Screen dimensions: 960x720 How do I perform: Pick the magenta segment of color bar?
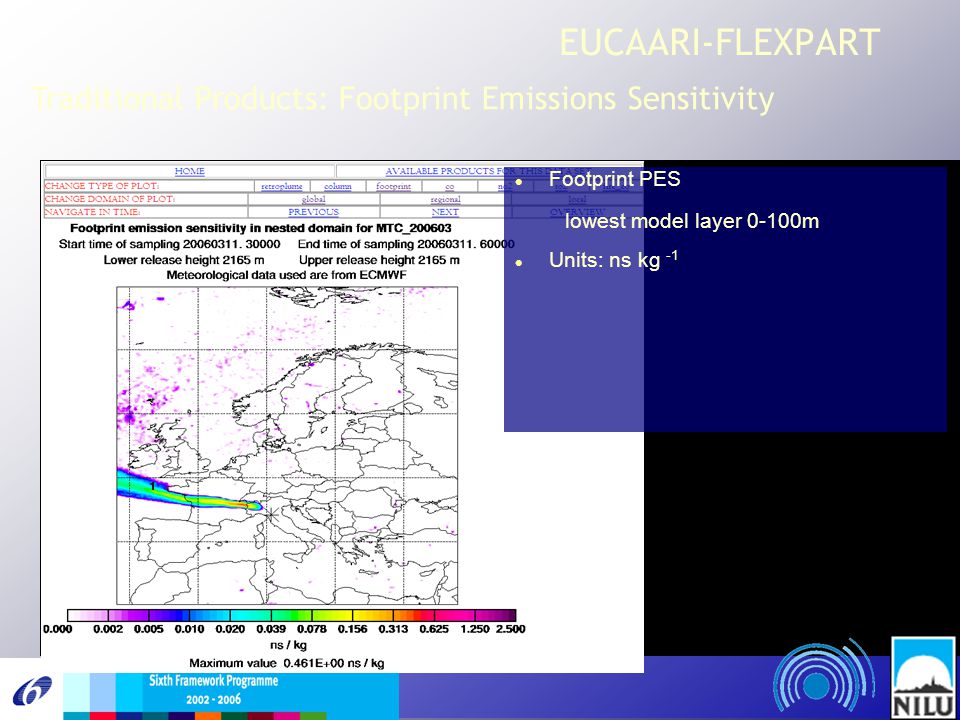click(x=465, y=615)
